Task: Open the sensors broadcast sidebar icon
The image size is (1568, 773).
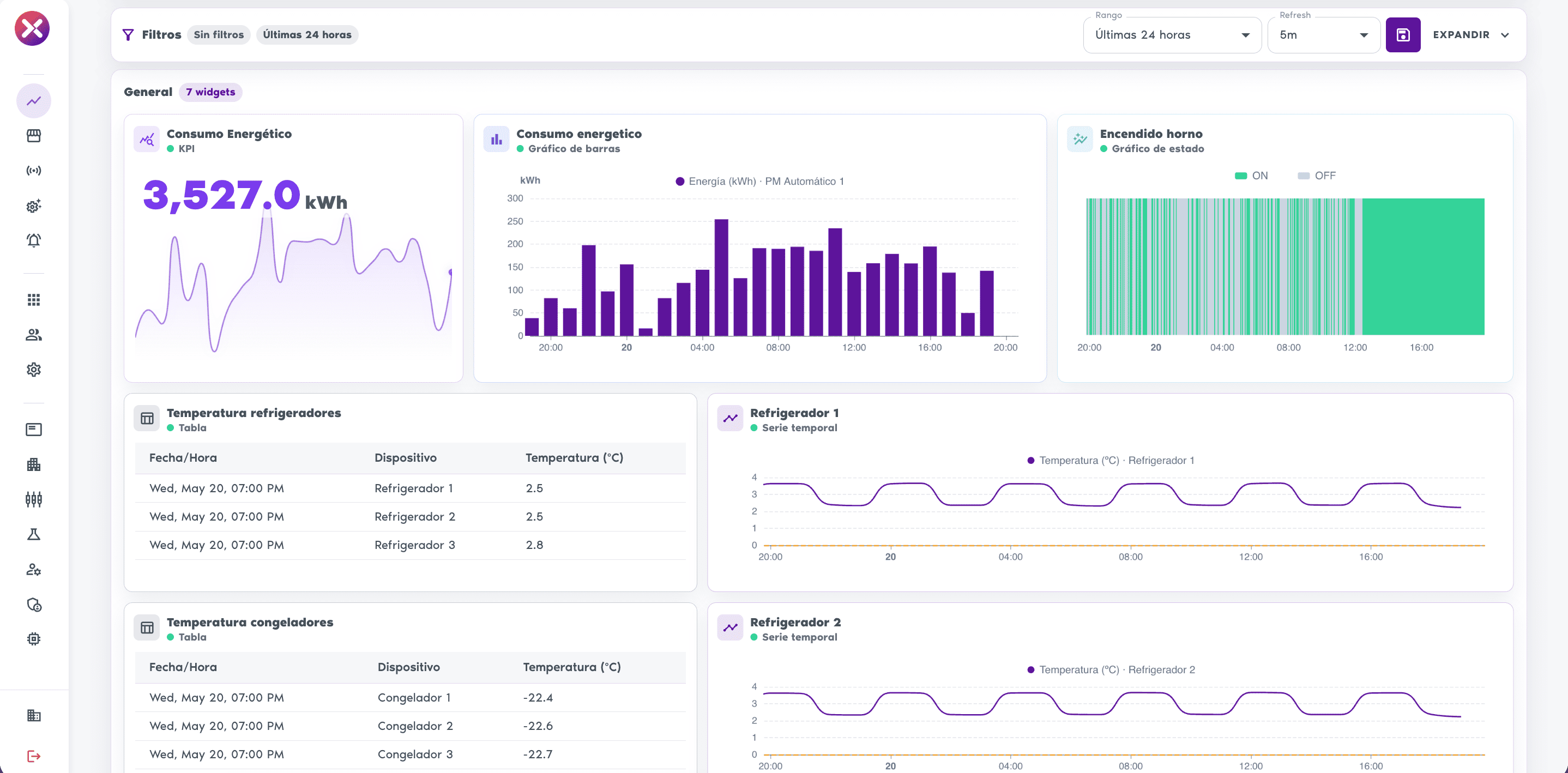Action: click(x=34, y=171)
